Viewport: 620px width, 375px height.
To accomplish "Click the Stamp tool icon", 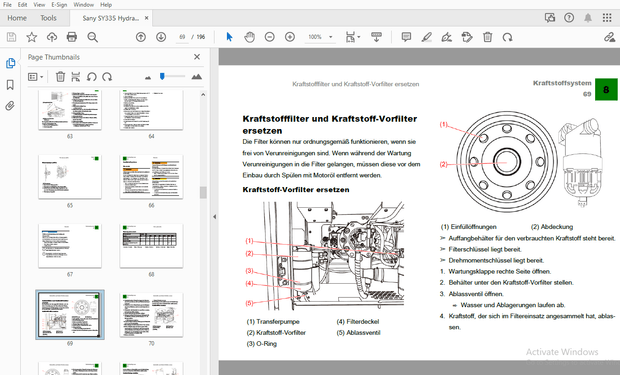I will click(467, 37).
